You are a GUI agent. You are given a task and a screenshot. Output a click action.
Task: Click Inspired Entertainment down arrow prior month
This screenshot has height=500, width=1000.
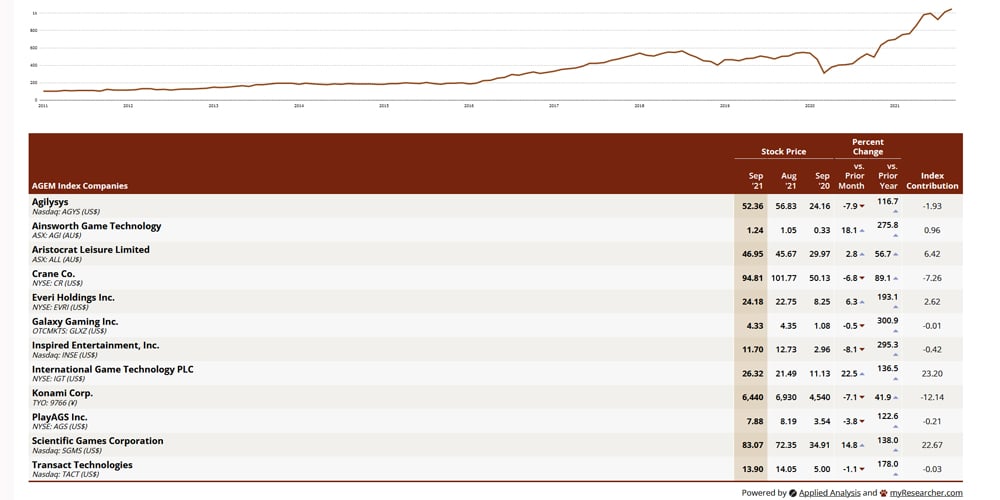pos(862,349)
